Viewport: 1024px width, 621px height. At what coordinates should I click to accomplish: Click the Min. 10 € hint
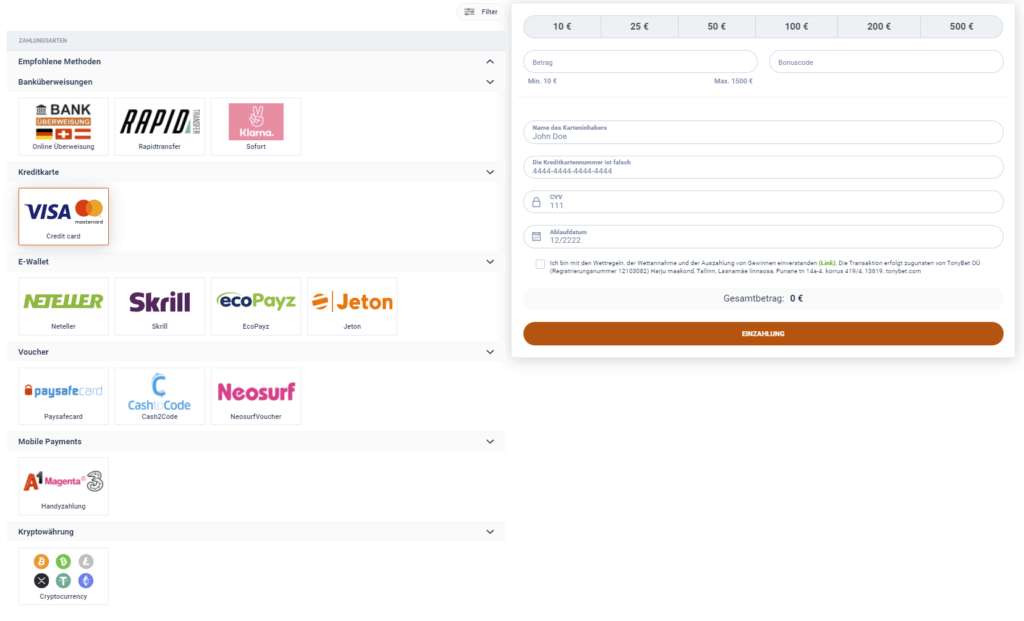tap(542, 81)
